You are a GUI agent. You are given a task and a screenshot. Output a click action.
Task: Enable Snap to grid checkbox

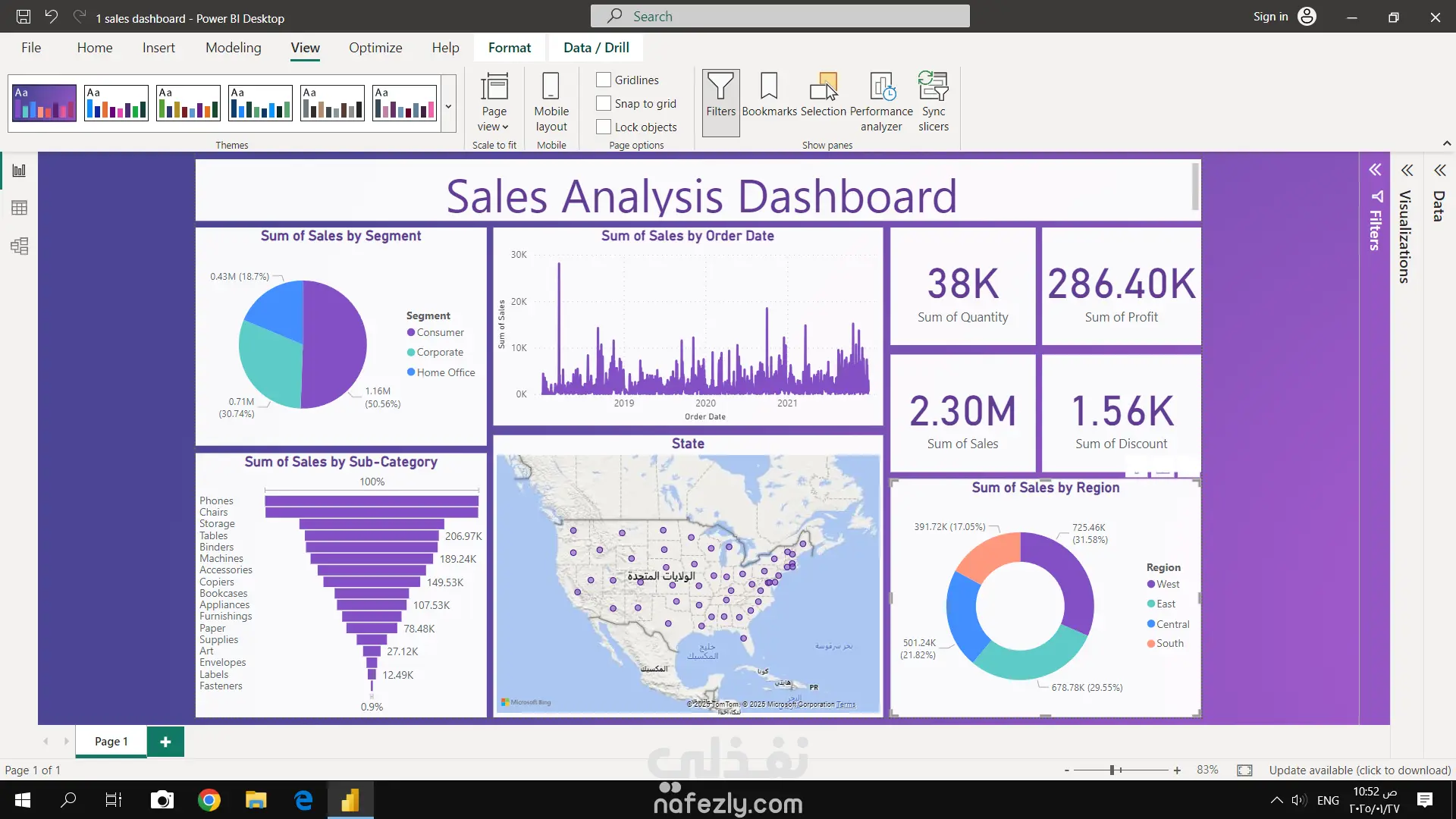[x=604, y=103]
